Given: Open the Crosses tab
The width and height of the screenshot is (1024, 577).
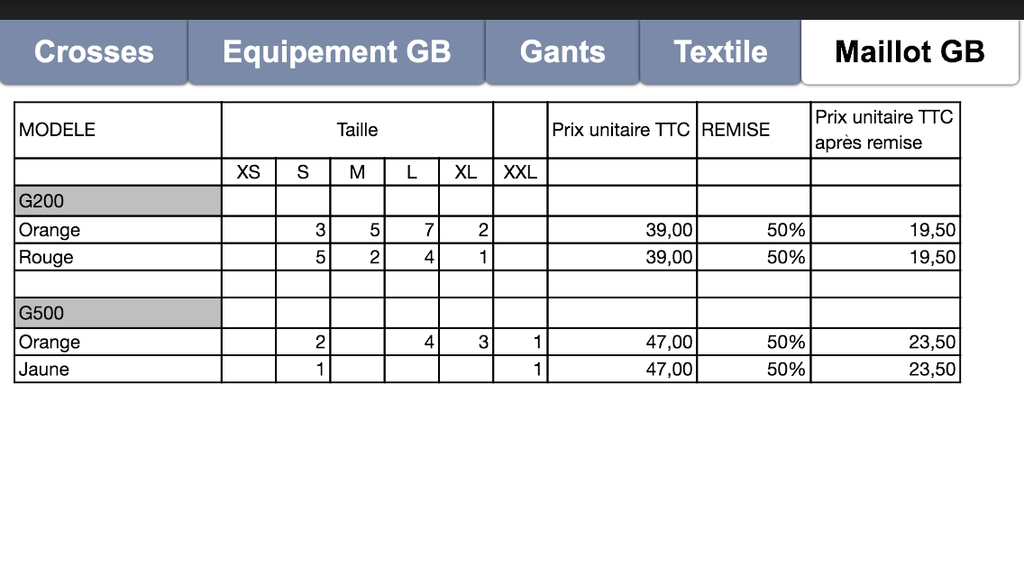Looking at the screenshot, I should click(94, 52).
